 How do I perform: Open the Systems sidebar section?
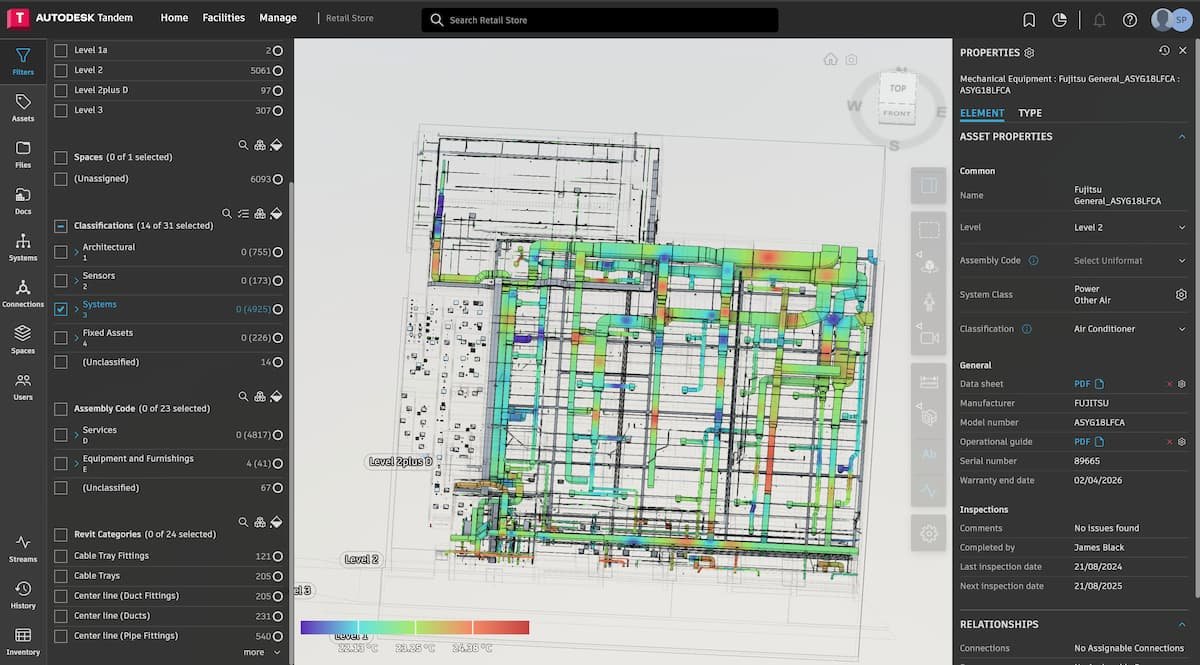(x=22, y=247)
